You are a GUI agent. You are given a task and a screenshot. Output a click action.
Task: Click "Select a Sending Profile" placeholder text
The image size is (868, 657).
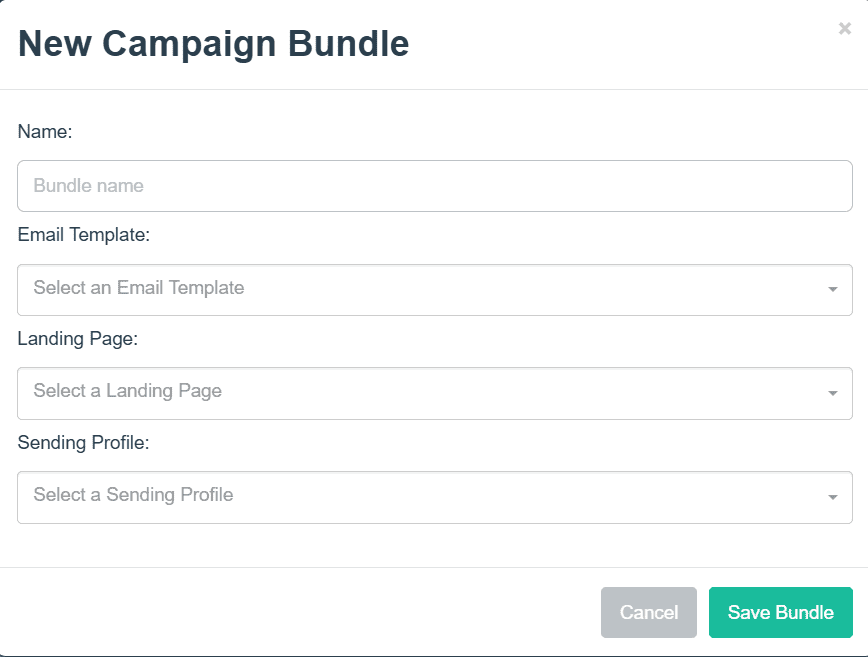(x=133, y=495)
